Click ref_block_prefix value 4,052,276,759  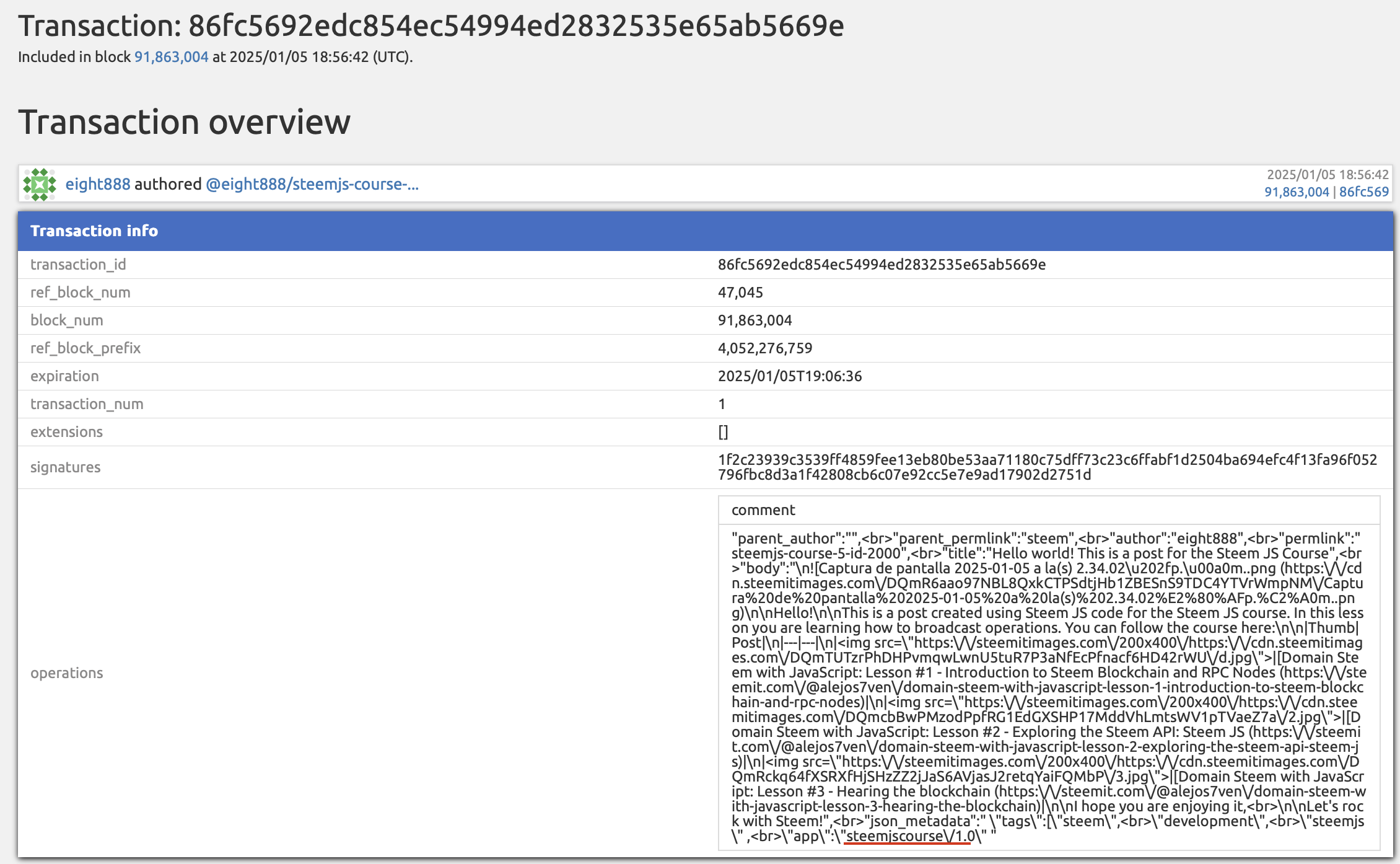pos(764,348)
